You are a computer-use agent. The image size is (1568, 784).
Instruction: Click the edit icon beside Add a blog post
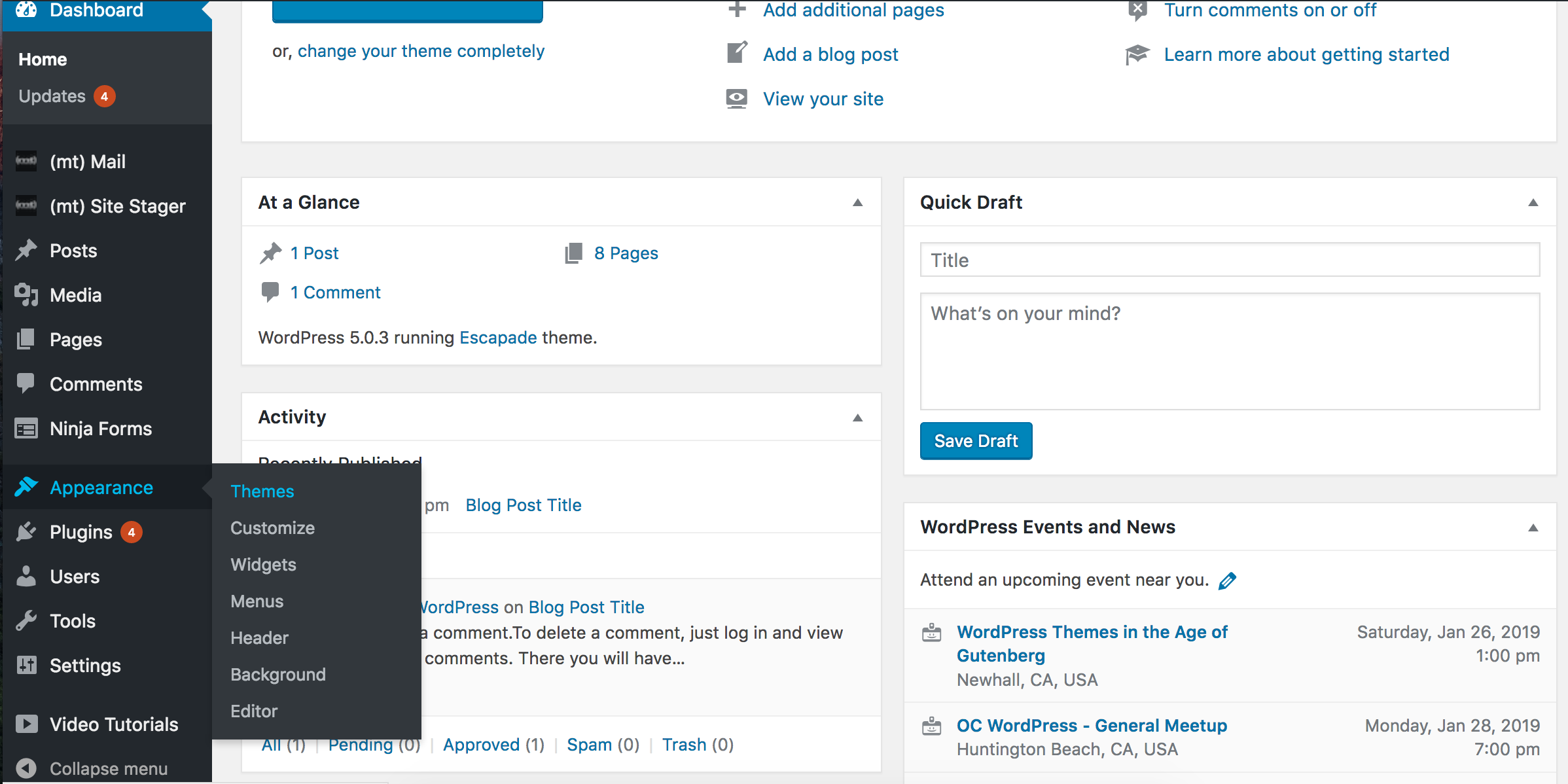[x=737, y=53]
